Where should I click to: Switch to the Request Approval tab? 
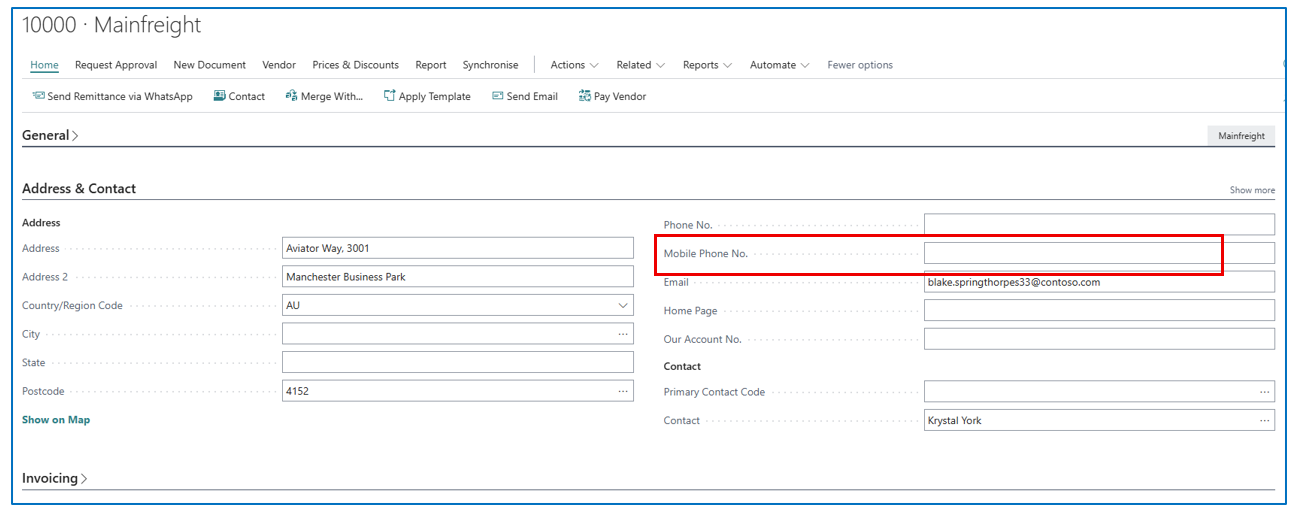tap(116, 65)
